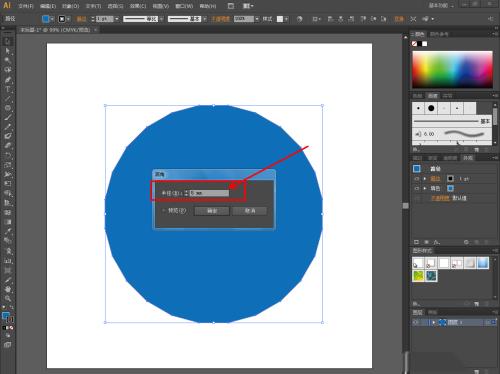Screen dimensions: 500x374
Task: Open the Type menu
Action: (93, 6)
